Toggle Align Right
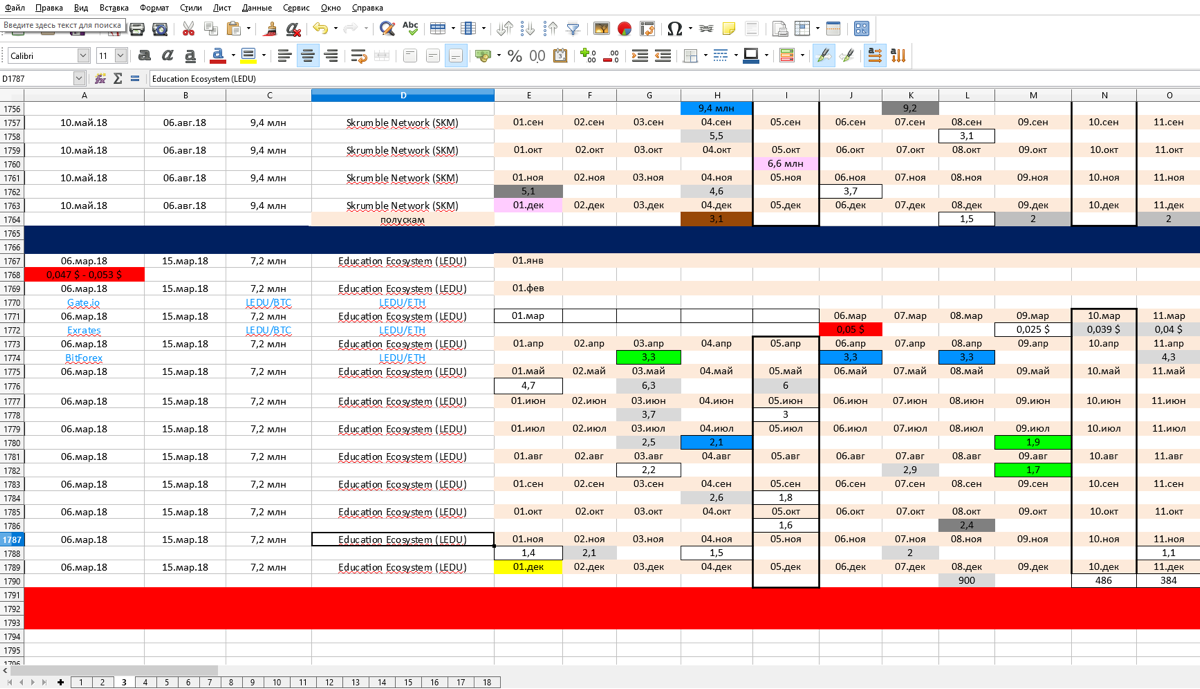1200x689 pixels. 331,56
